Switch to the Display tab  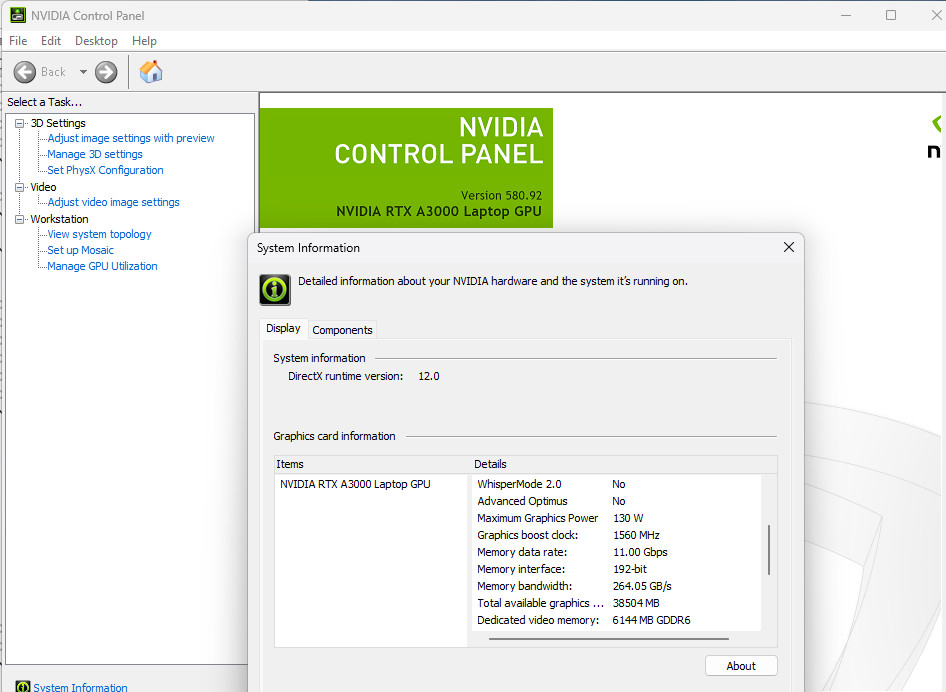(x=283, y=328)
